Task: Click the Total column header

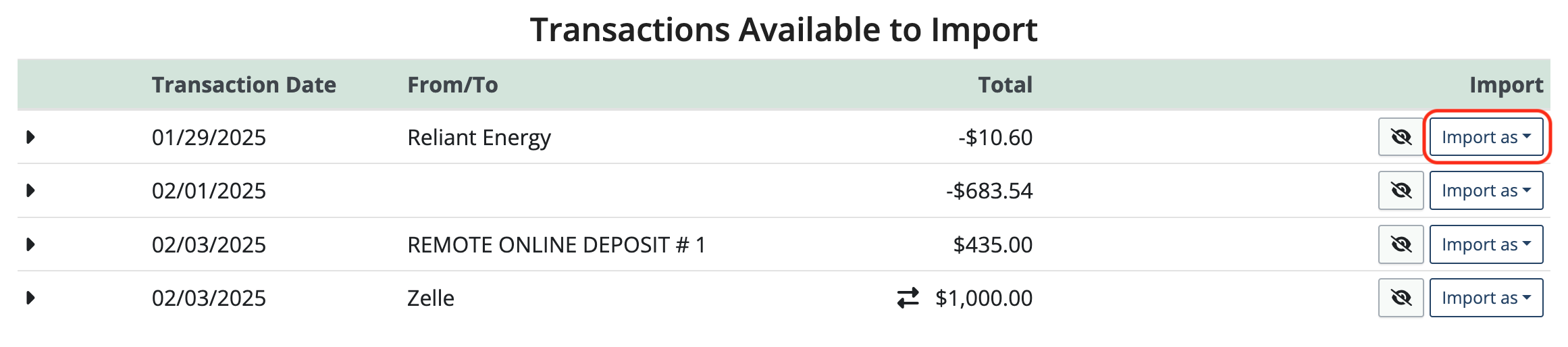Action: [x=1005, y=85]
